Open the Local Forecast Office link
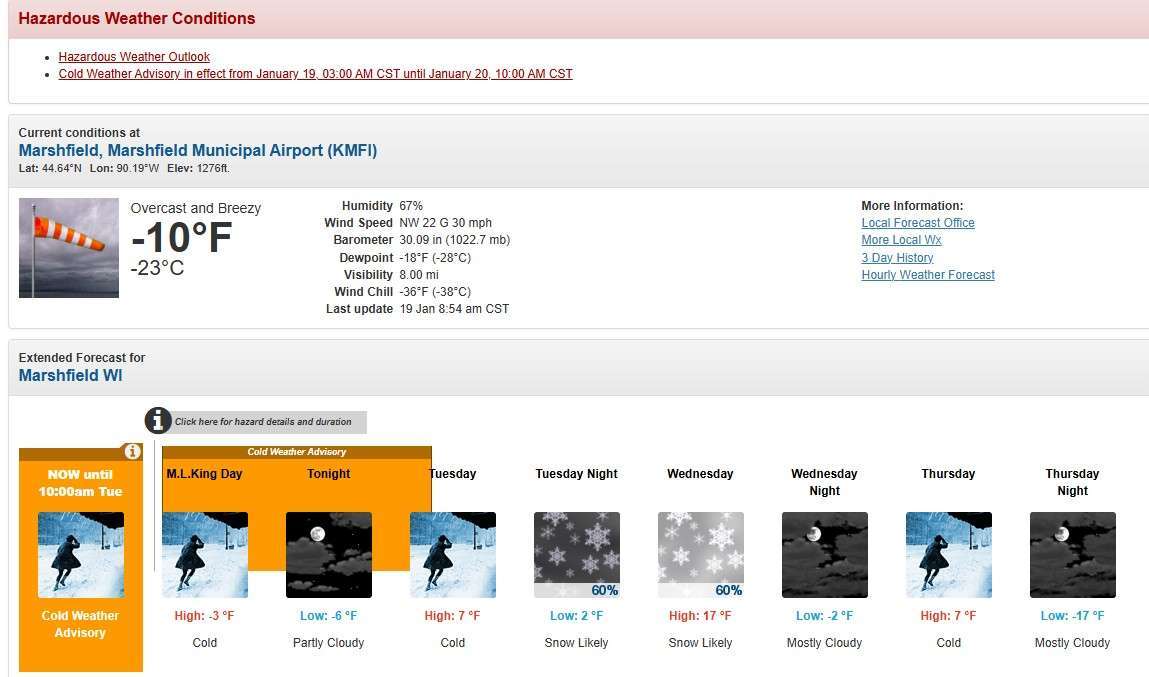This screenshot has width=1149, height=677. [x=917, y=223]
